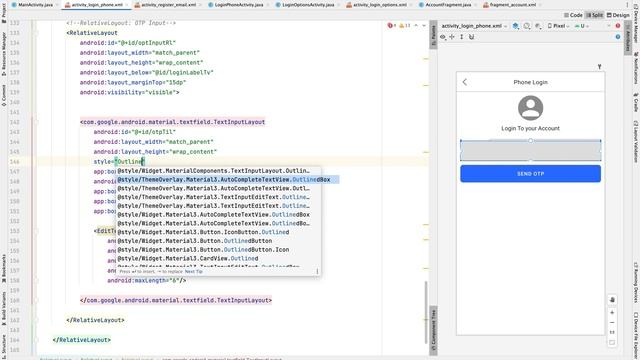The height and width of the screenshot is (360, 640).
Task: Click the red error indicator in design toolbar
Action: [618, 26]
